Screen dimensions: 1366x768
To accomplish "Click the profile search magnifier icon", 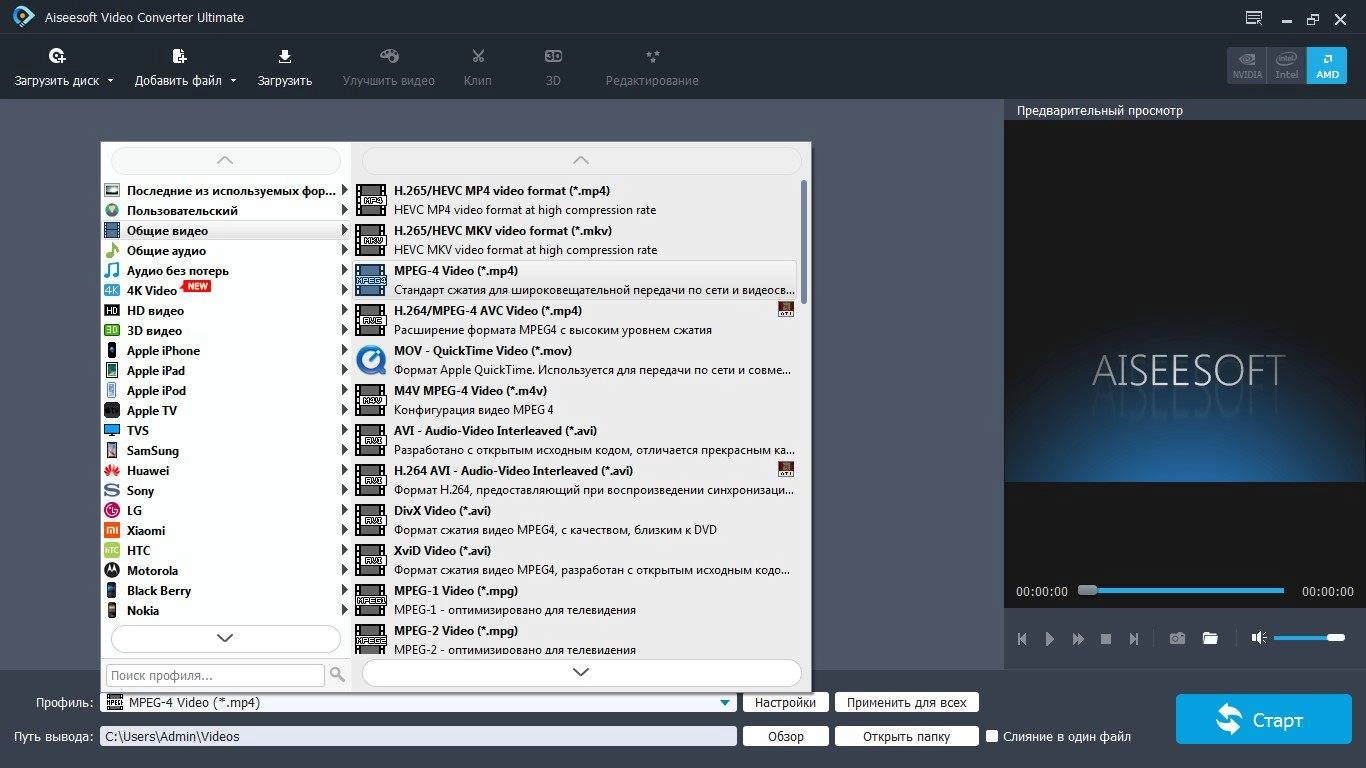I will [337, 675].
